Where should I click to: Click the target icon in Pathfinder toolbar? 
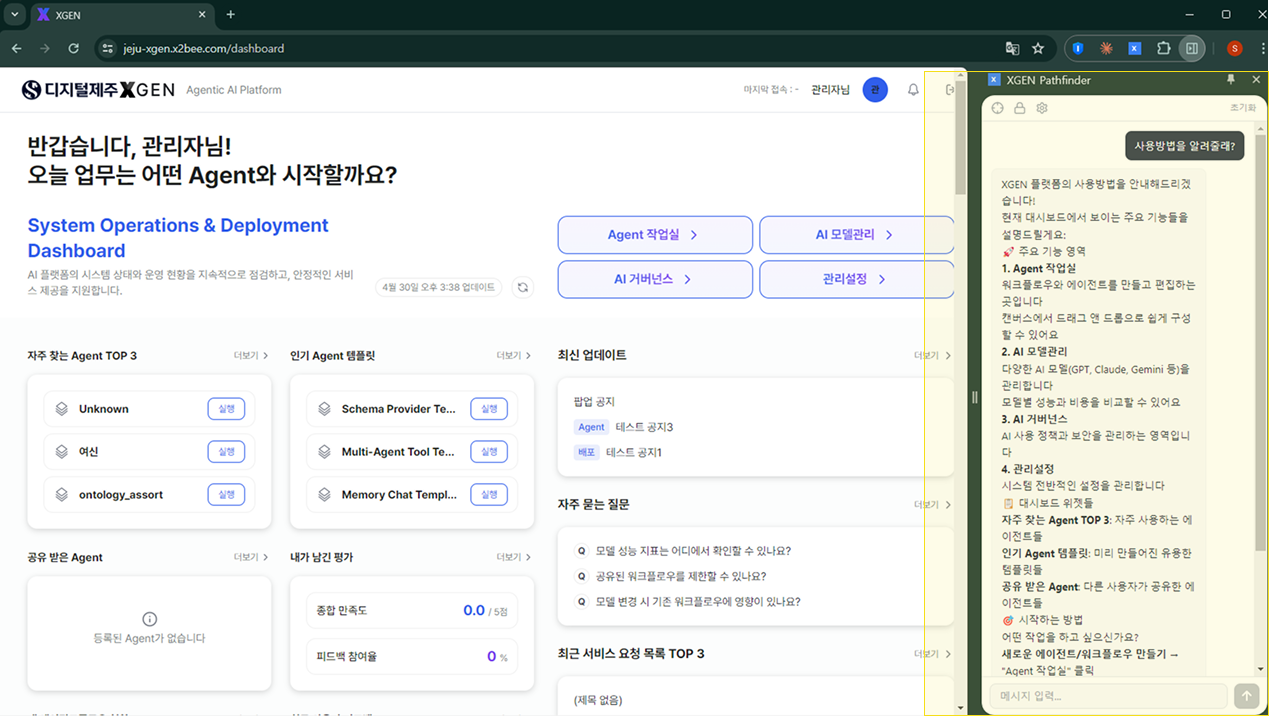point(998,108)
